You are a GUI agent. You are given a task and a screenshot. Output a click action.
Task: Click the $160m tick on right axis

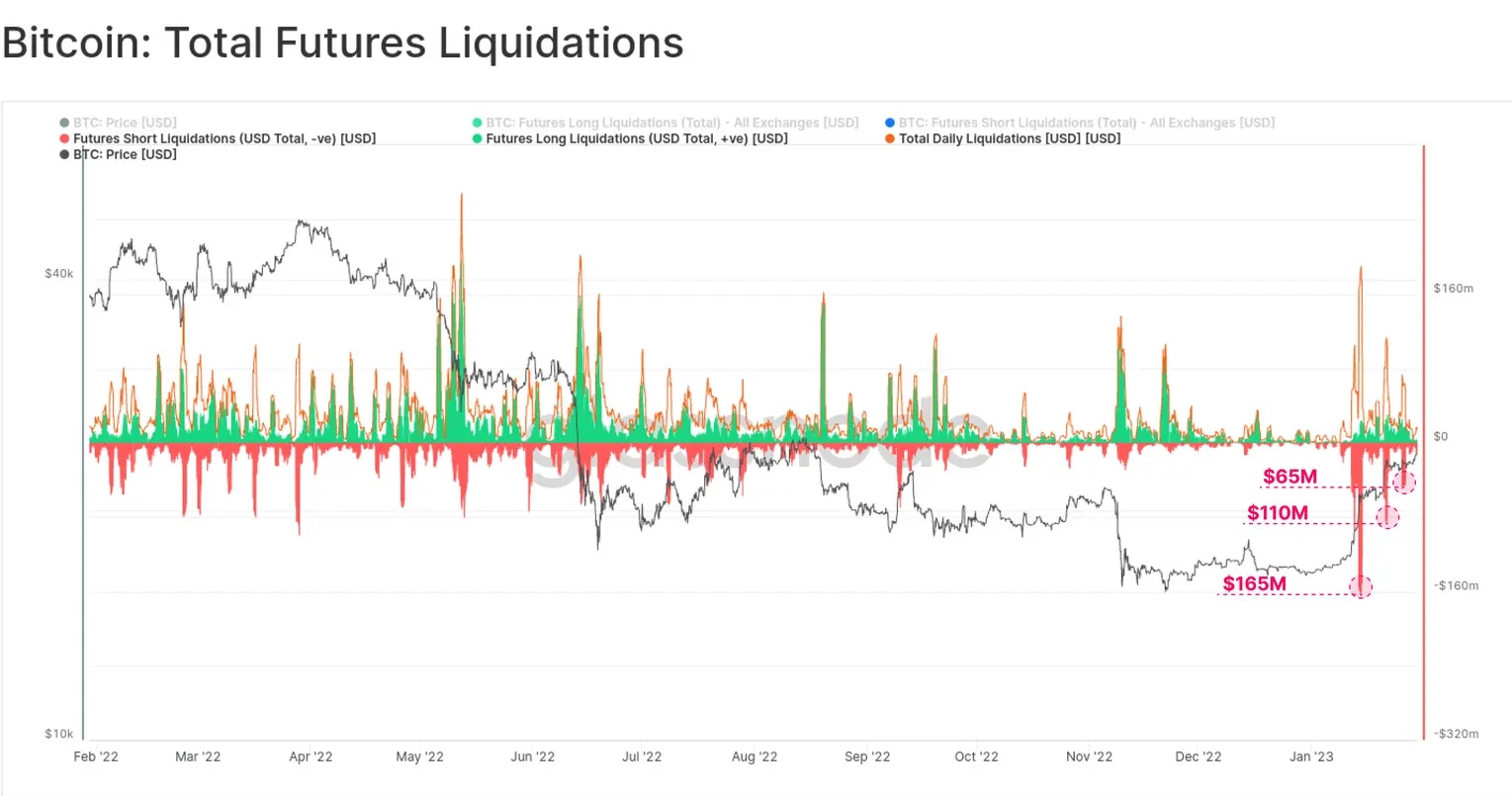(x=1453, y=289)
